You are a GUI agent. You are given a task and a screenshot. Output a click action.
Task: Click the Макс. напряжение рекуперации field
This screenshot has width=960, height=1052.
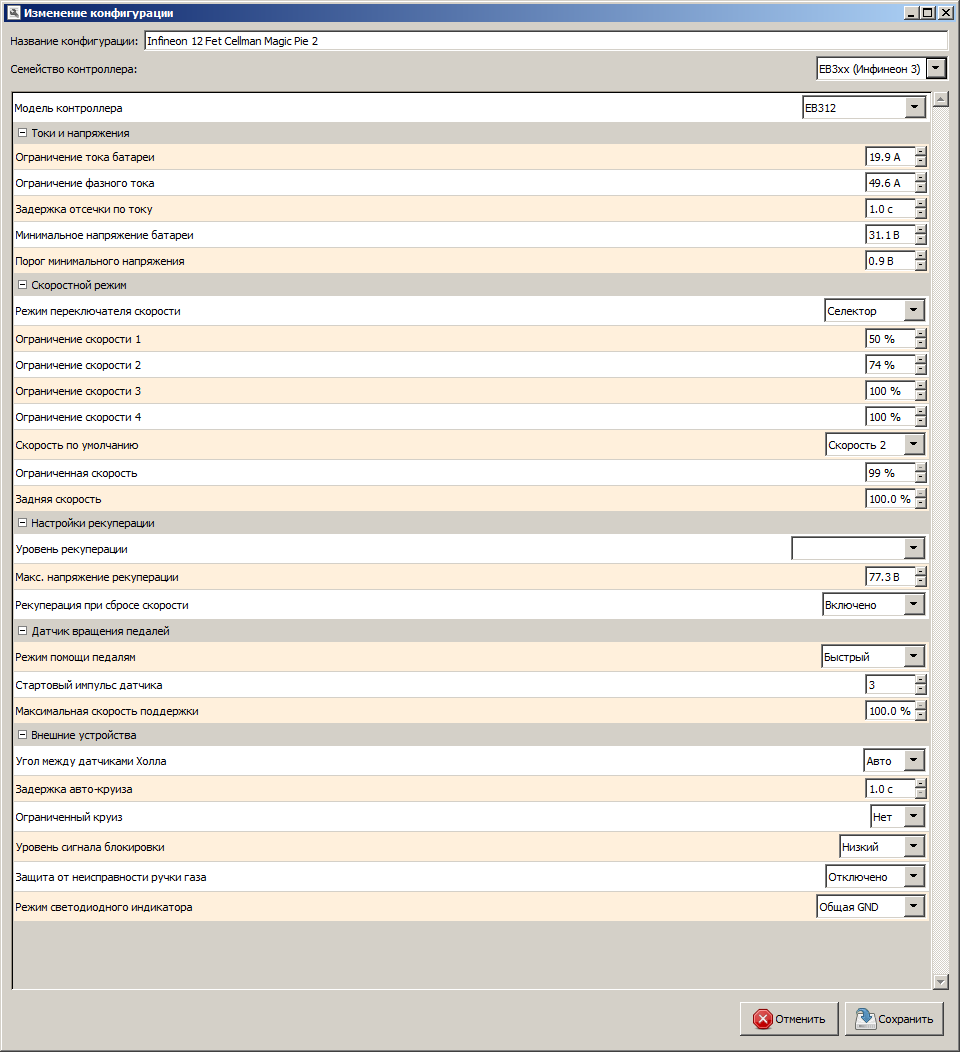[x=890, y=577]
